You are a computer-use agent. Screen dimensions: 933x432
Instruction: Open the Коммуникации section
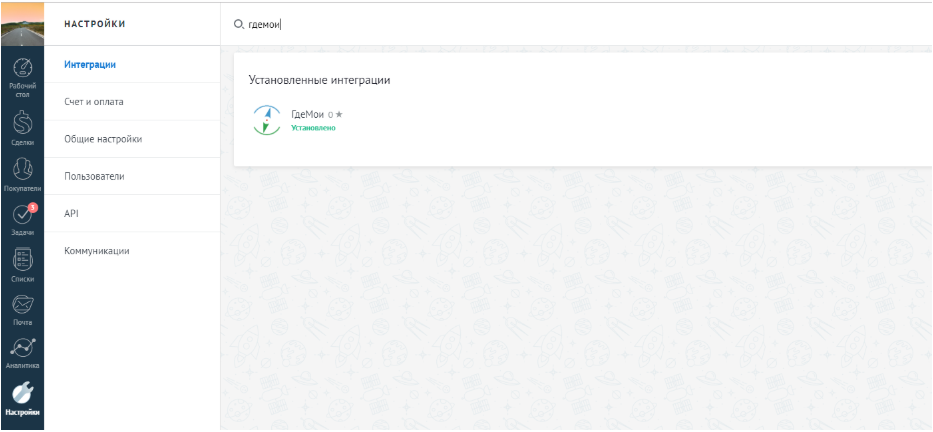point(97,251)
